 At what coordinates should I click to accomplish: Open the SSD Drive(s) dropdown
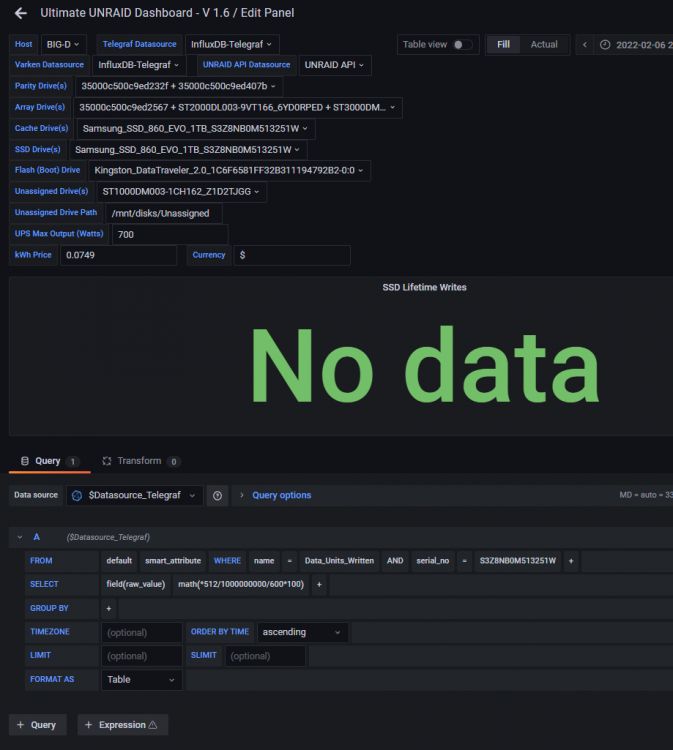pos(188,150)
